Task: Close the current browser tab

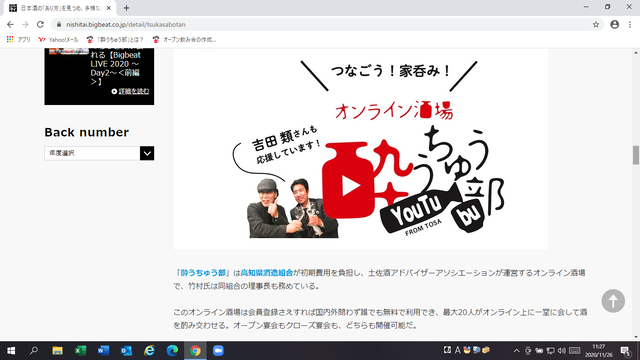Action: pyautogui.click(x=109, y=8)
